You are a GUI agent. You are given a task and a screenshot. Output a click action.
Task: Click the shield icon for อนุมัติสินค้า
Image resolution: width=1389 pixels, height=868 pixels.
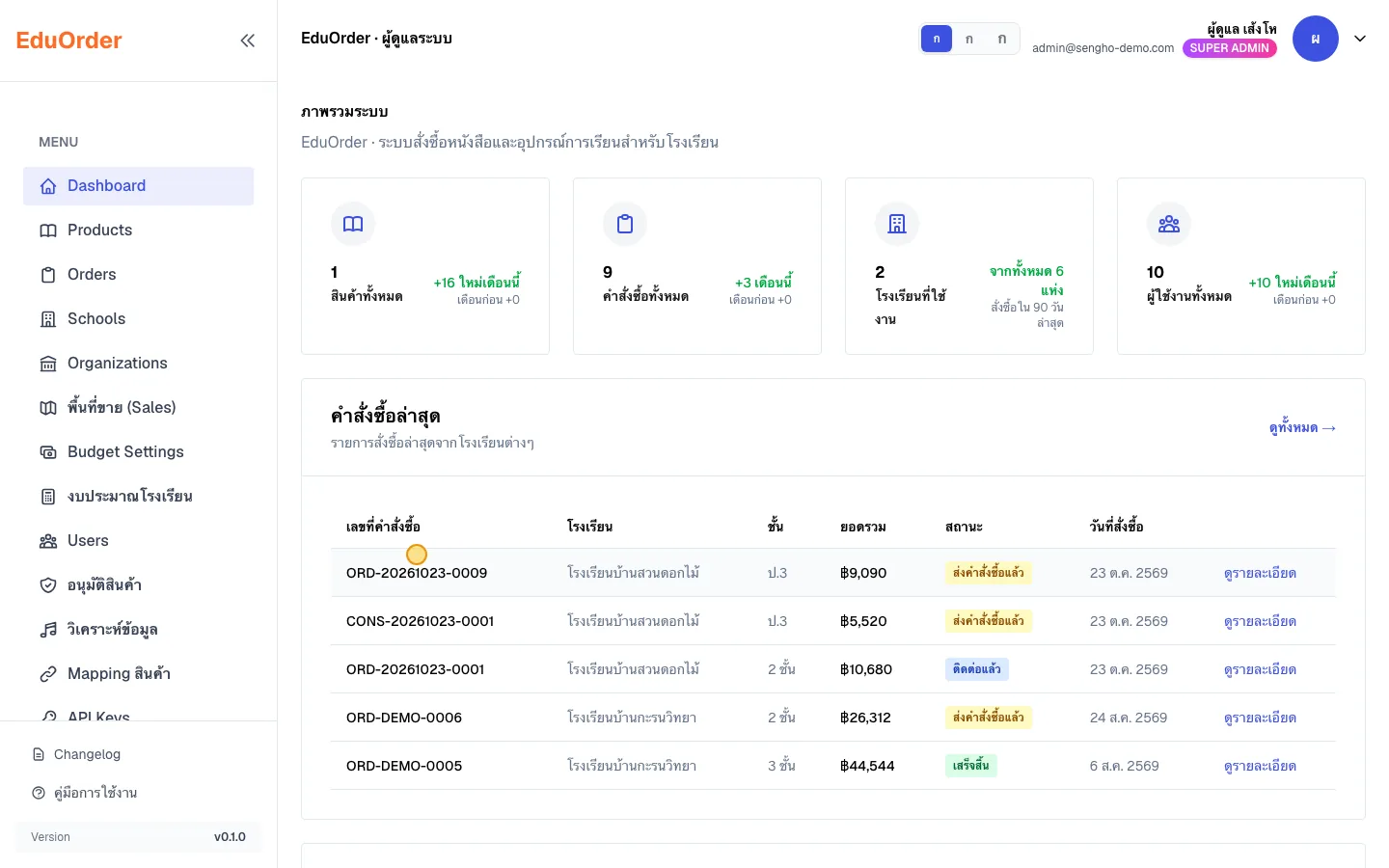point(48,585)
